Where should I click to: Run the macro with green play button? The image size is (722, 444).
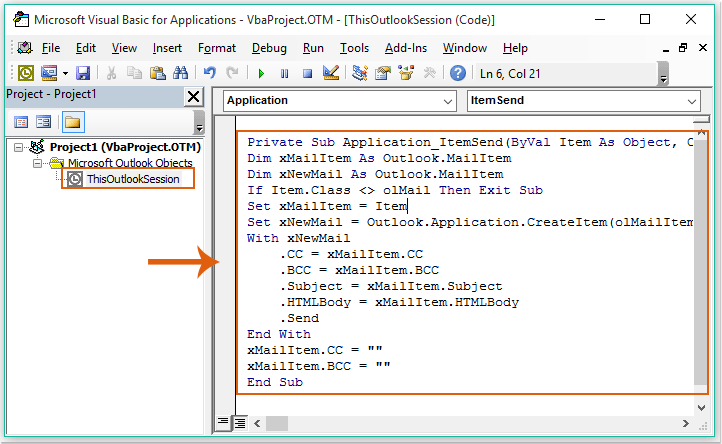pos(261,73)
